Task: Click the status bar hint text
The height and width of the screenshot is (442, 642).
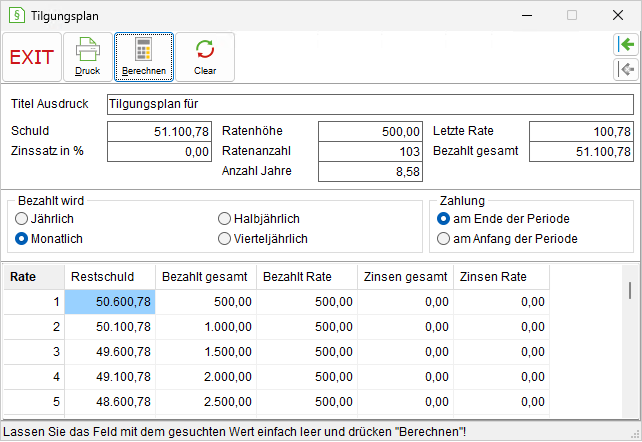Action: point(234,432)
